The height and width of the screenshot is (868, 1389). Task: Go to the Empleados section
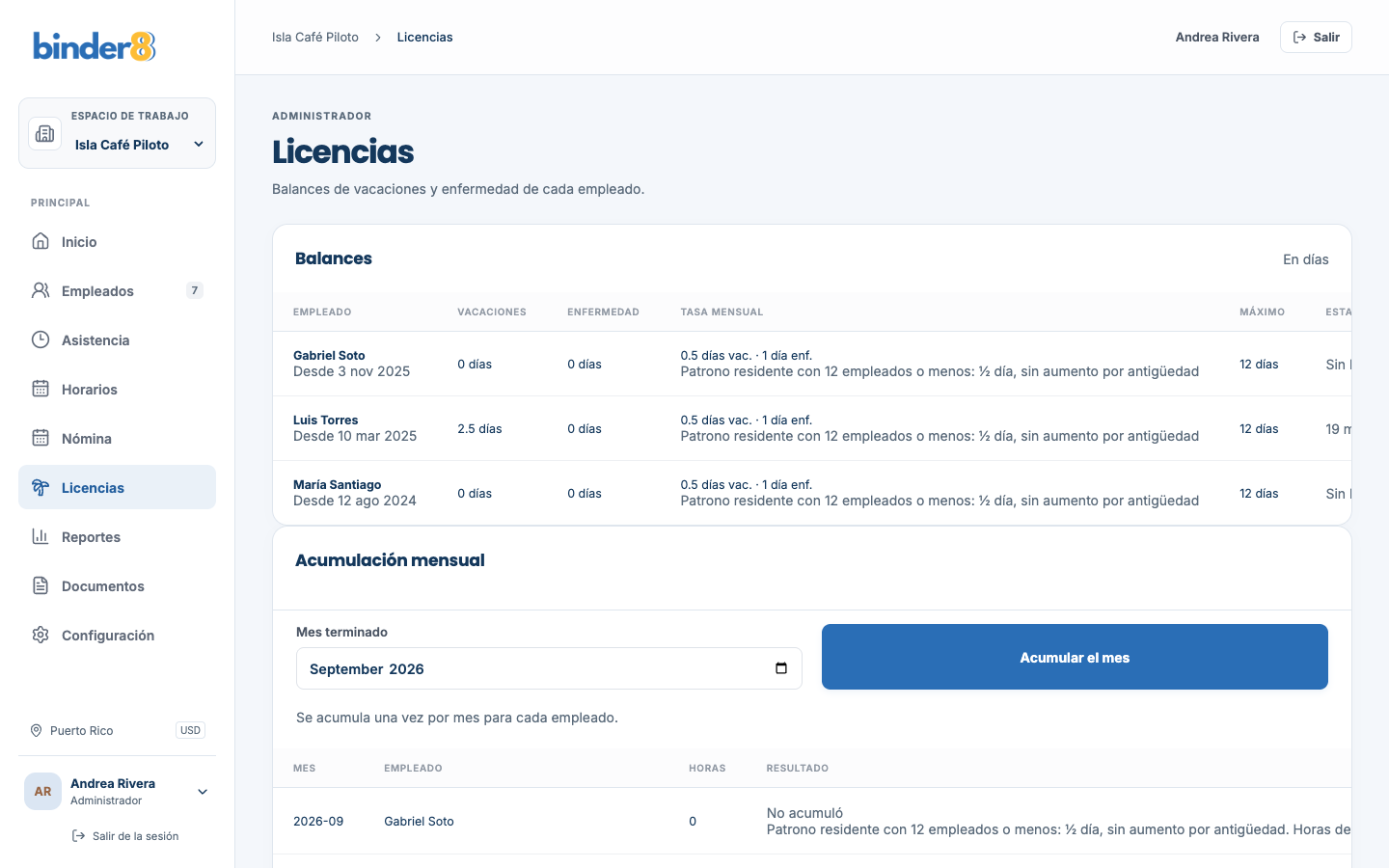pyautogui.click(x=117, y=290)
